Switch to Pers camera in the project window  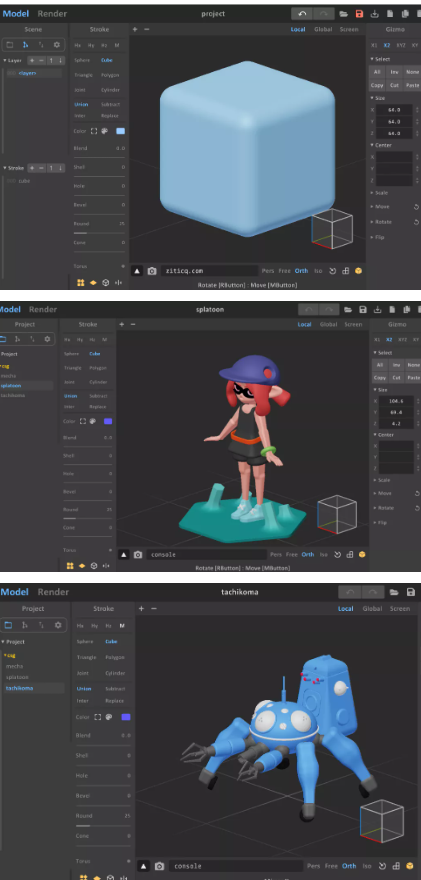pos(268,271)
